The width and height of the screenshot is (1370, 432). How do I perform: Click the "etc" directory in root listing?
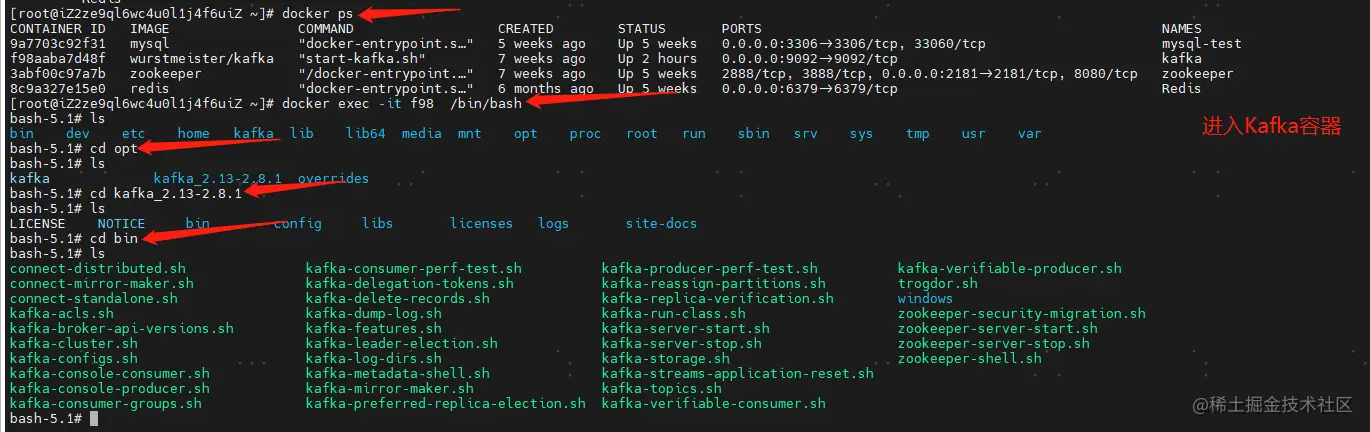[x=133, y=133]
